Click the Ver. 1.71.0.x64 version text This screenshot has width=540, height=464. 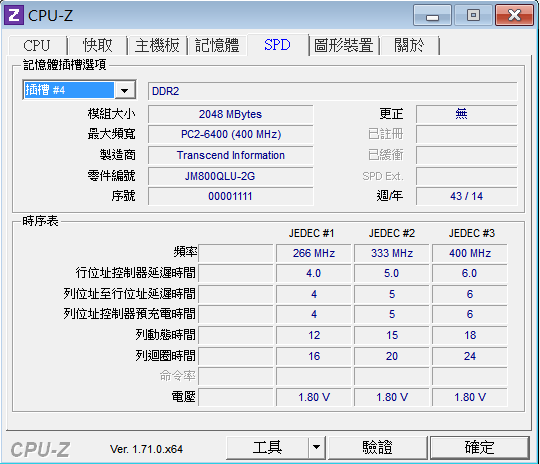coord(146,449)
